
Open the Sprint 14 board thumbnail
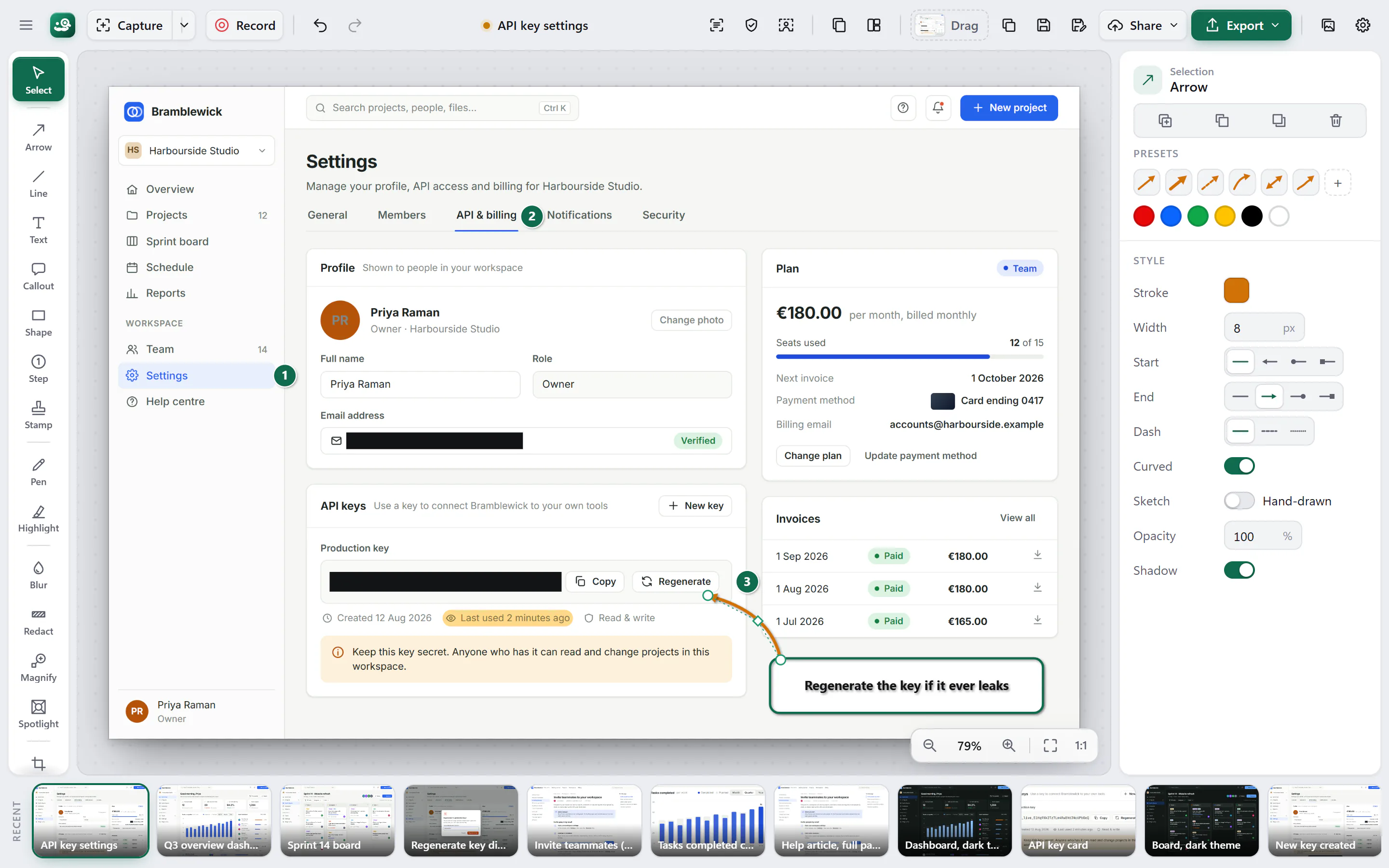pos(337,820)
